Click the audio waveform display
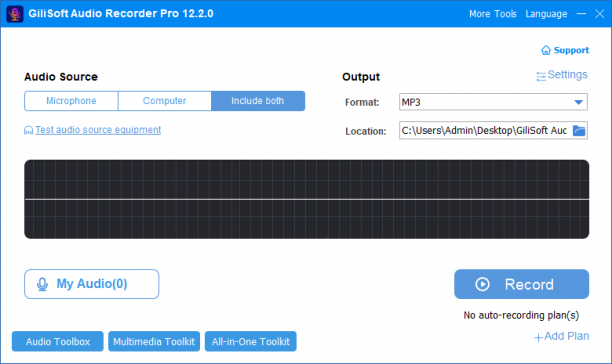612x364 pixels. (306, 199)
